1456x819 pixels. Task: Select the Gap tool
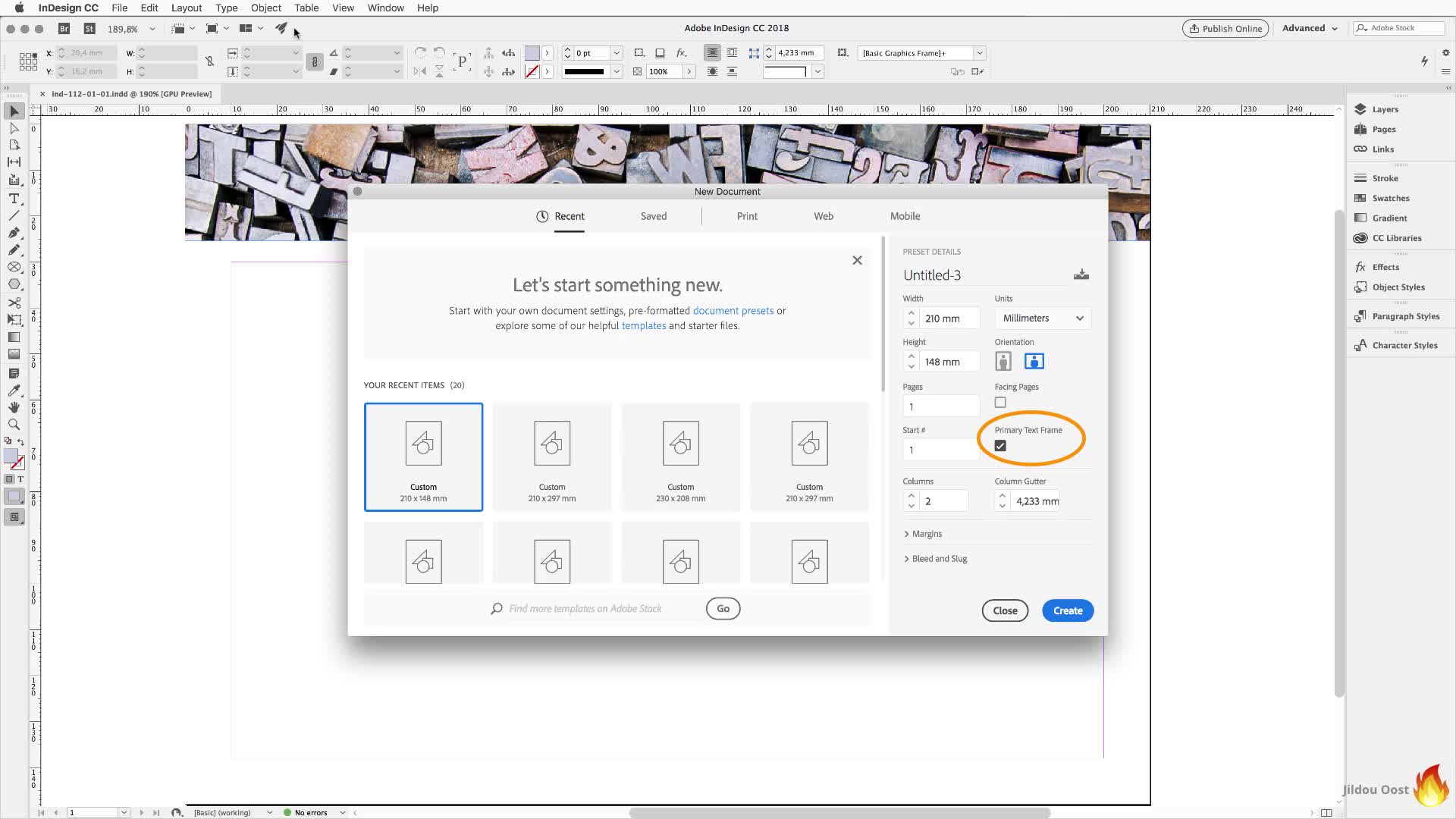pyautogui.click(x=14, y=162)
